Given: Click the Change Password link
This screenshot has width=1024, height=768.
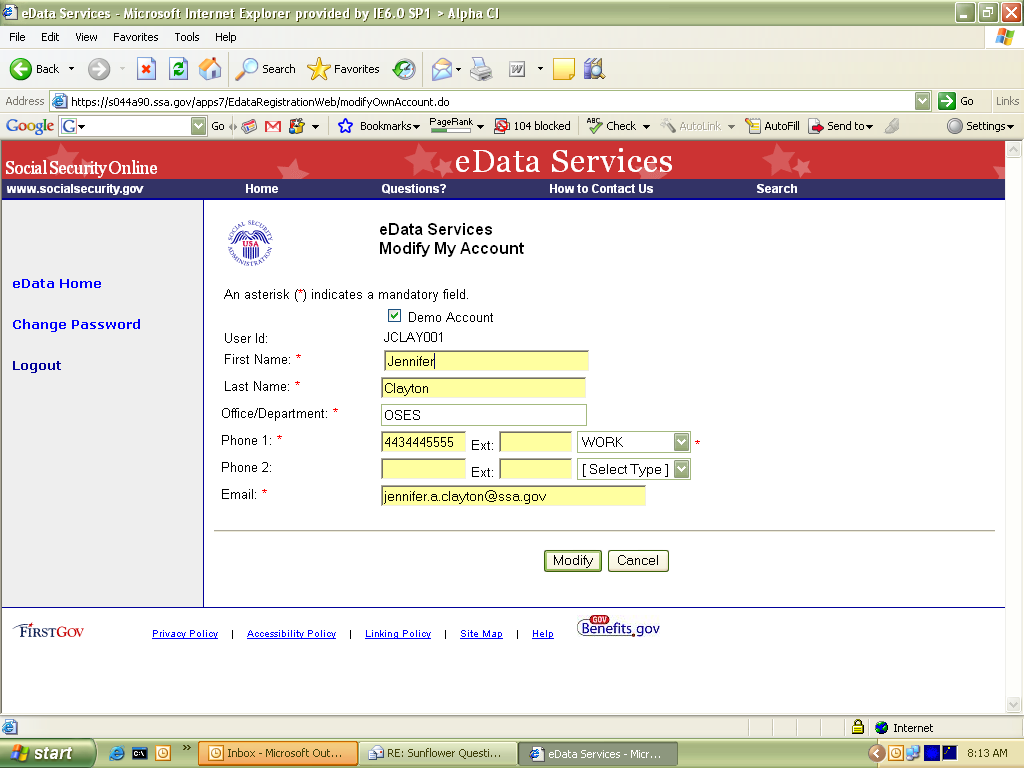Looking at the screenshot, I should (x=76, y=325).
